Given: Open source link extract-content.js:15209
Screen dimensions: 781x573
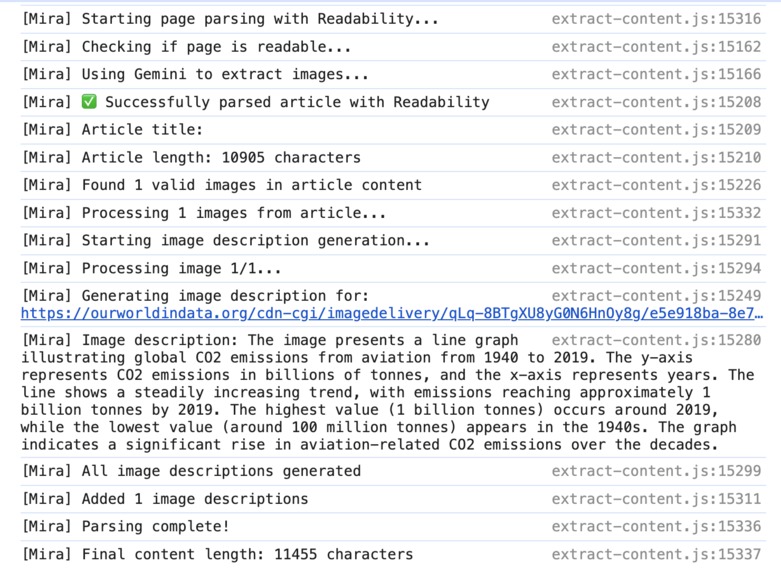Looking at the screenshot, I should coord(656,130).
